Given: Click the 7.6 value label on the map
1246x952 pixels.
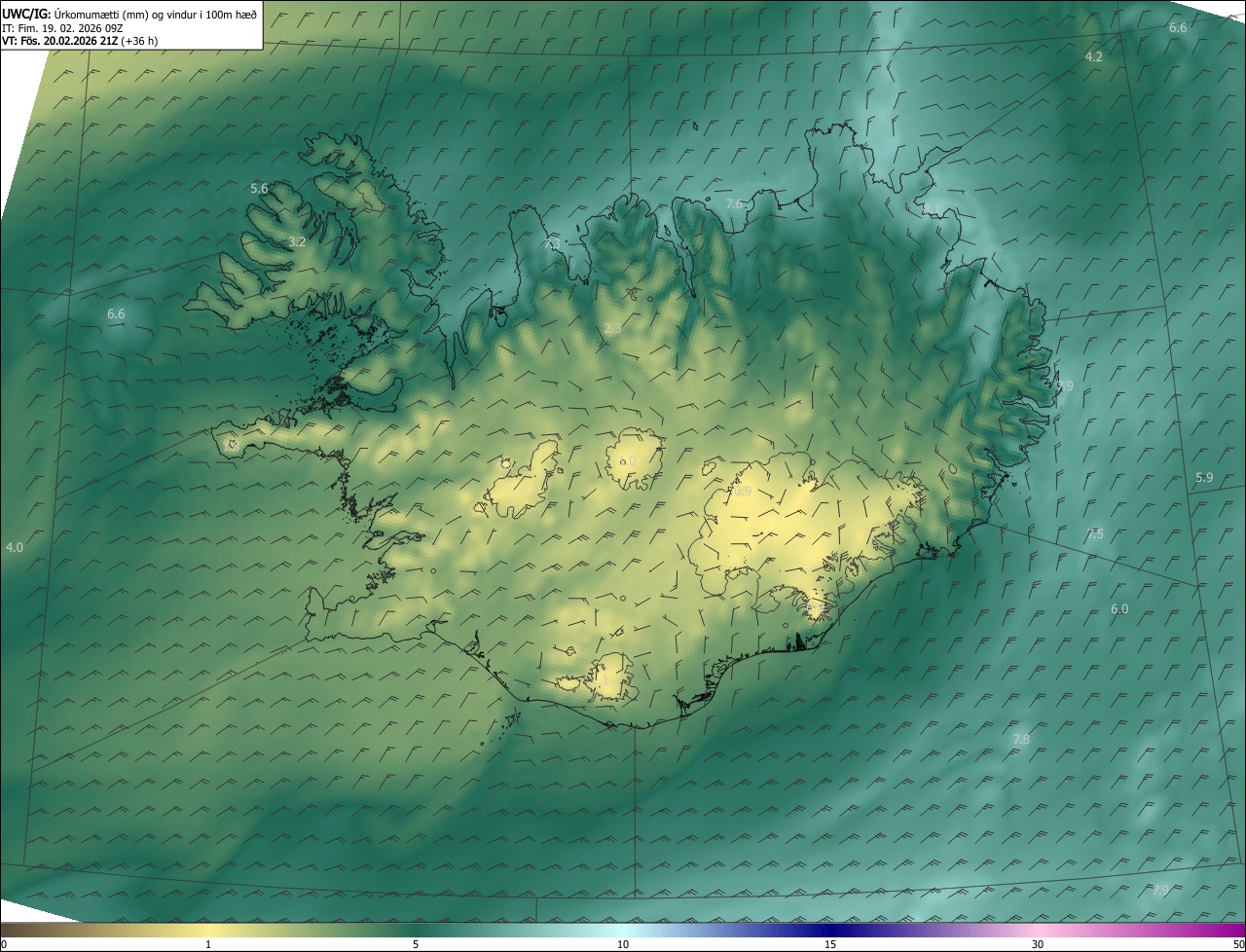Looking at the screenshot, I should [735, 204].
